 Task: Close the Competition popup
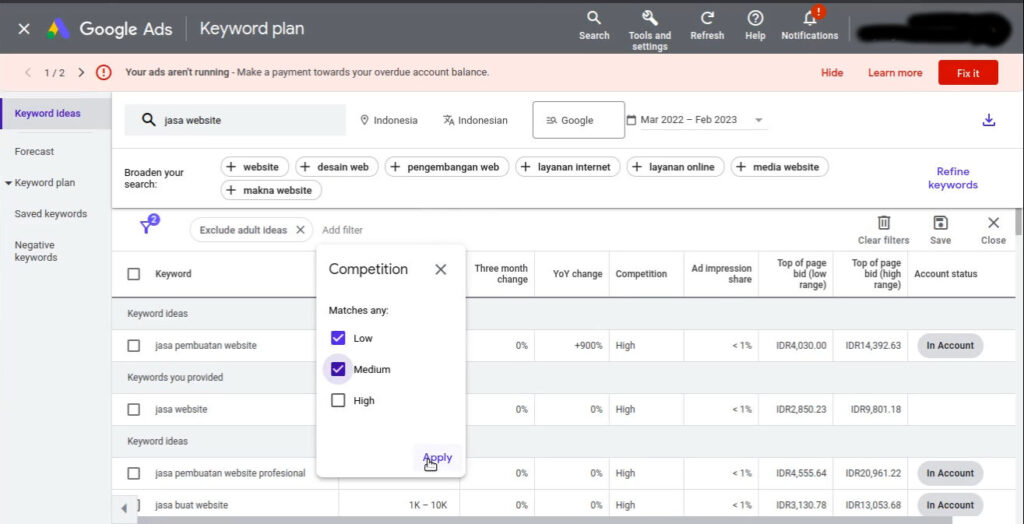tap(441, 269)
